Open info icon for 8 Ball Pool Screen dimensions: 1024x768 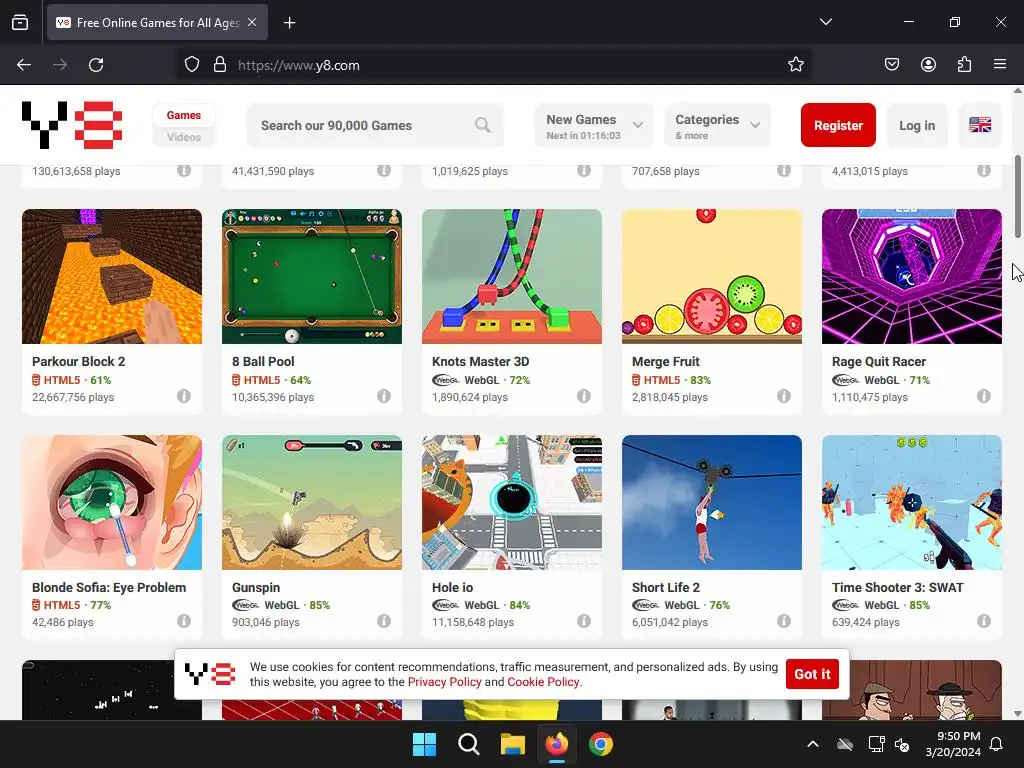click(384, 396)
